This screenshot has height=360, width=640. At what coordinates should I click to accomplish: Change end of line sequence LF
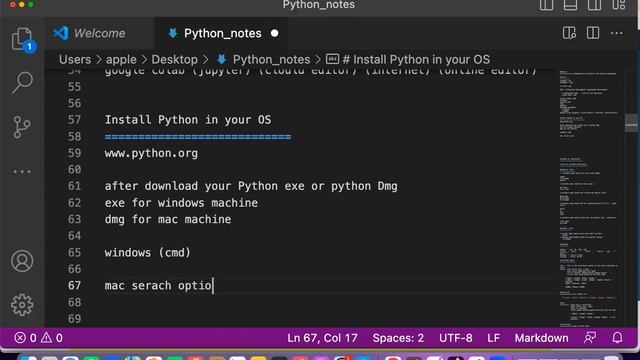tap(493, 338)
